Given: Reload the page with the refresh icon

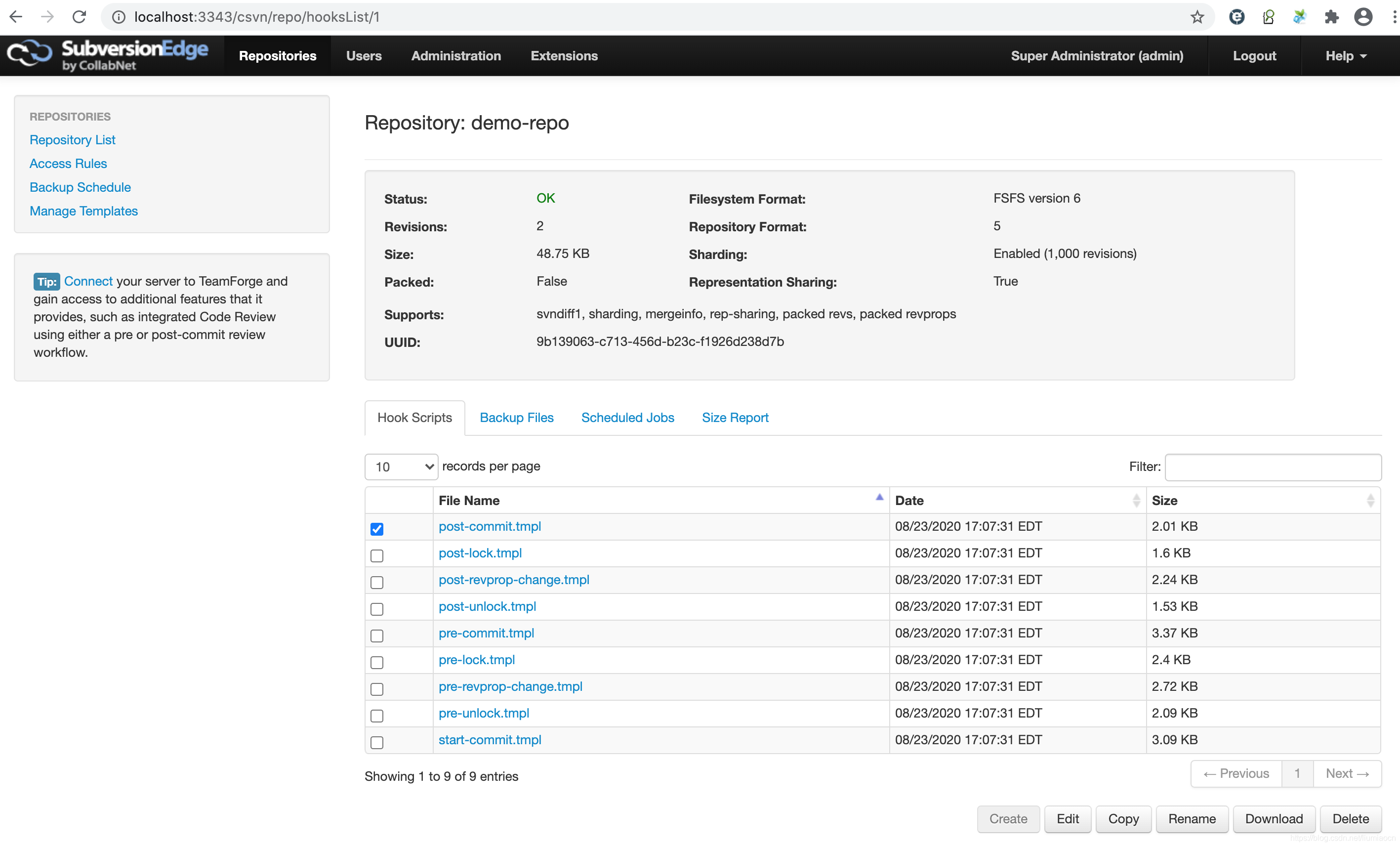Looking at the screenshot, I should click(x=80, y=17).
